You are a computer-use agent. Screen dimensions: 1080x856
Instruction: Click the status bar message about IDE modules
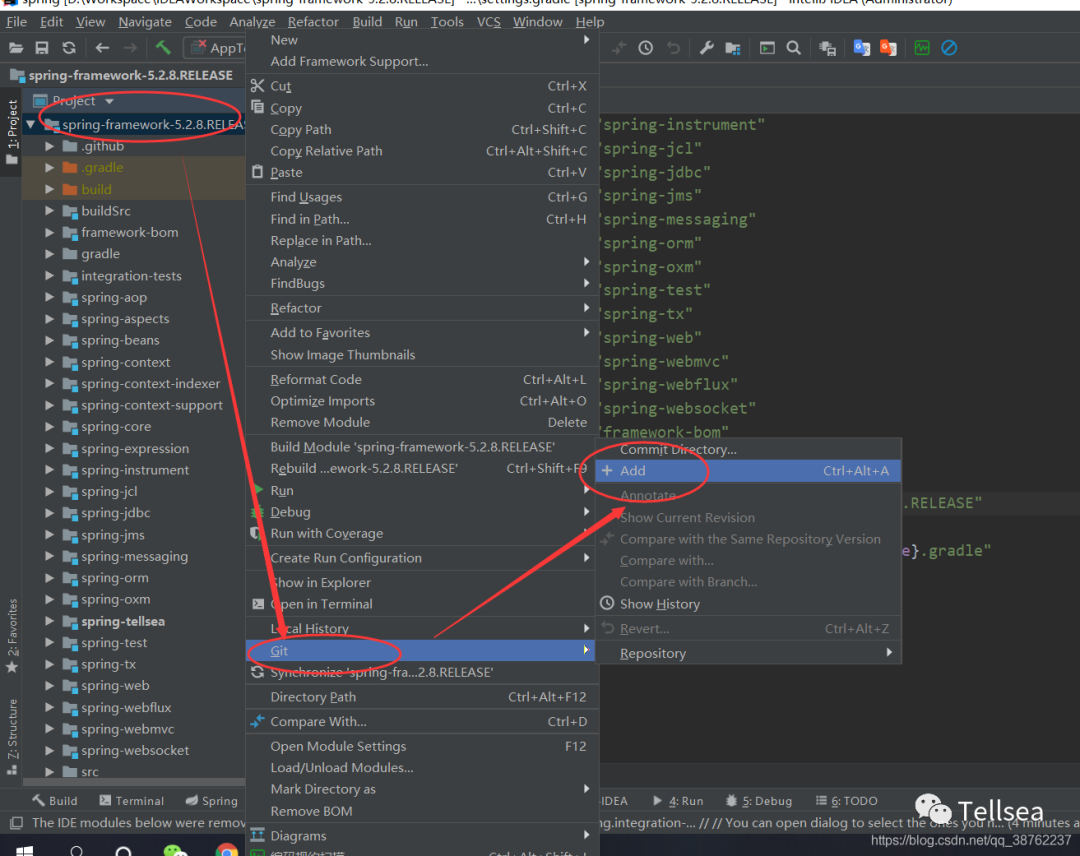click(138, 822)
